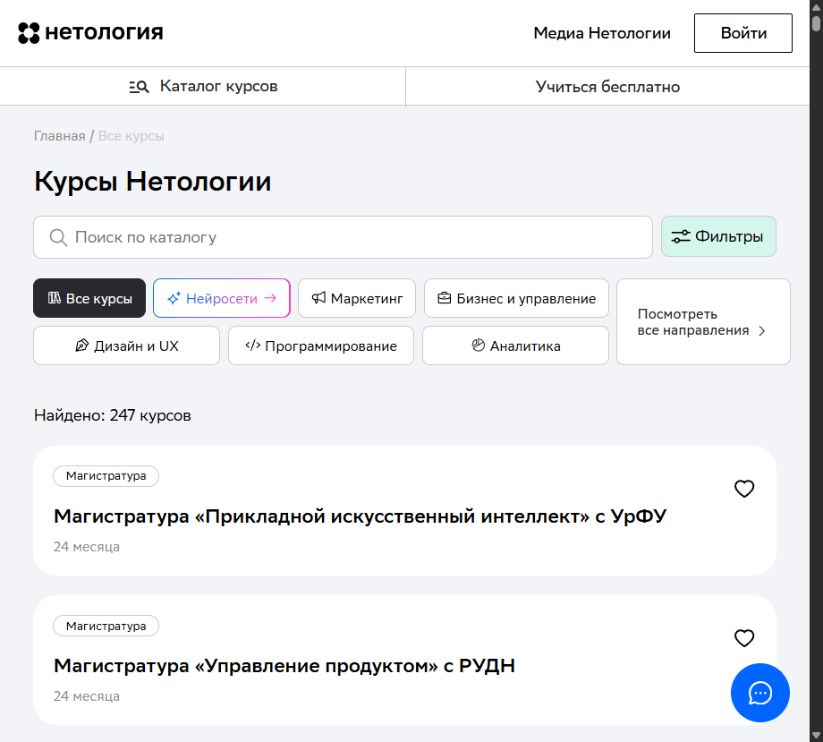Click the Нетология logo
Screen dimensions: 823x742
pos(90,33)
